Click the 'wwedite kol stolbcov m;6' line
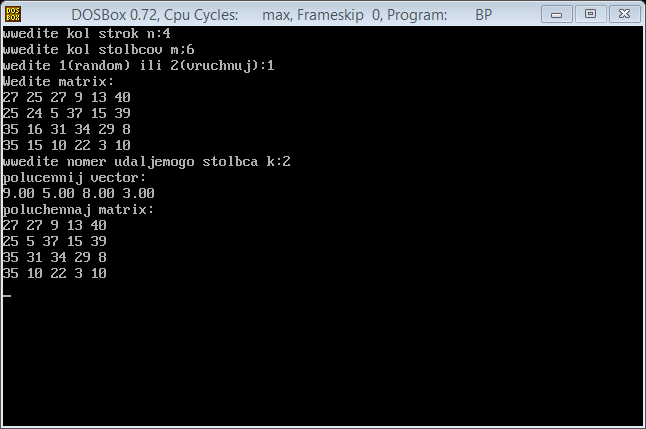Image resolution: width=646 pixels, height=429 pixels. pos(98,49)
